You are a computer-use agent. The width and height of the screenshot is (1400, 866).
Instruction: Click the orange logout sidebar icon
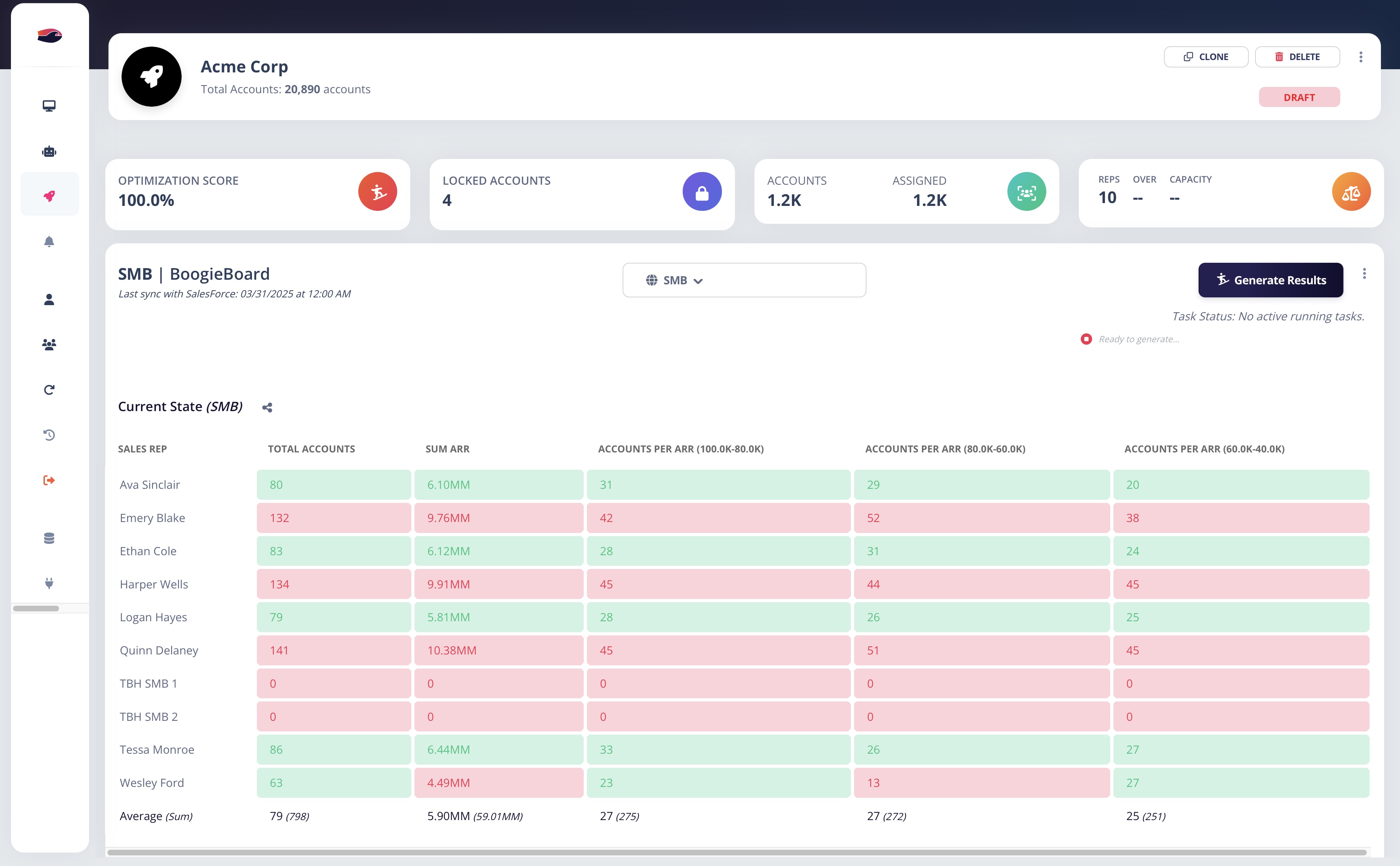[x=49, y=480]
